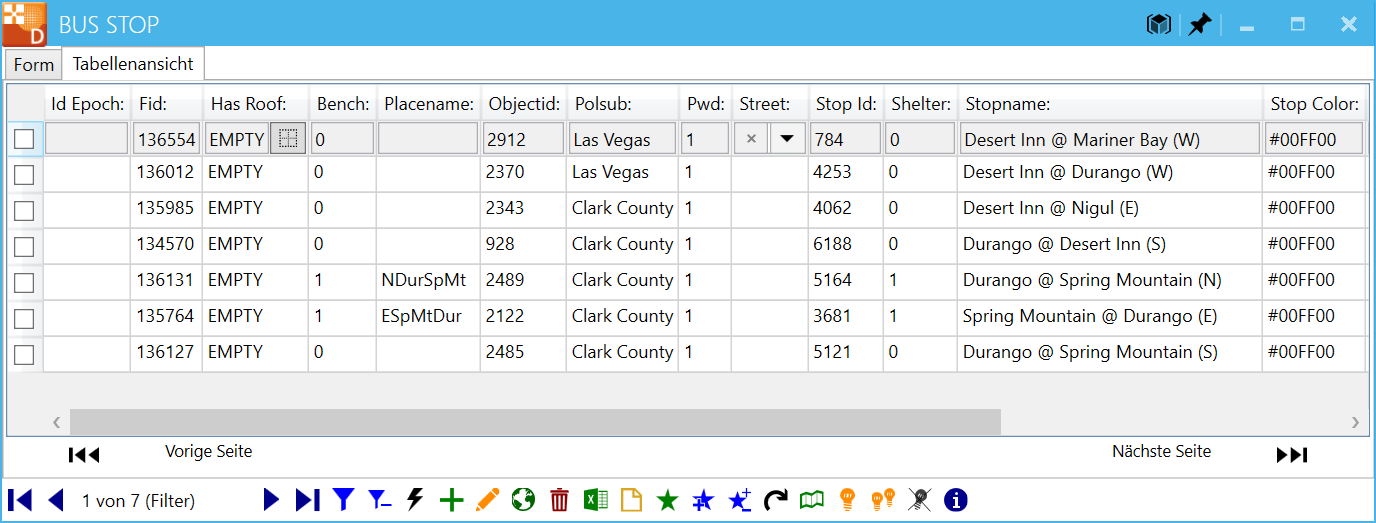Select the Tabellenansicht tab
The height and width of the screenshot is (523, 1376).
133,64
